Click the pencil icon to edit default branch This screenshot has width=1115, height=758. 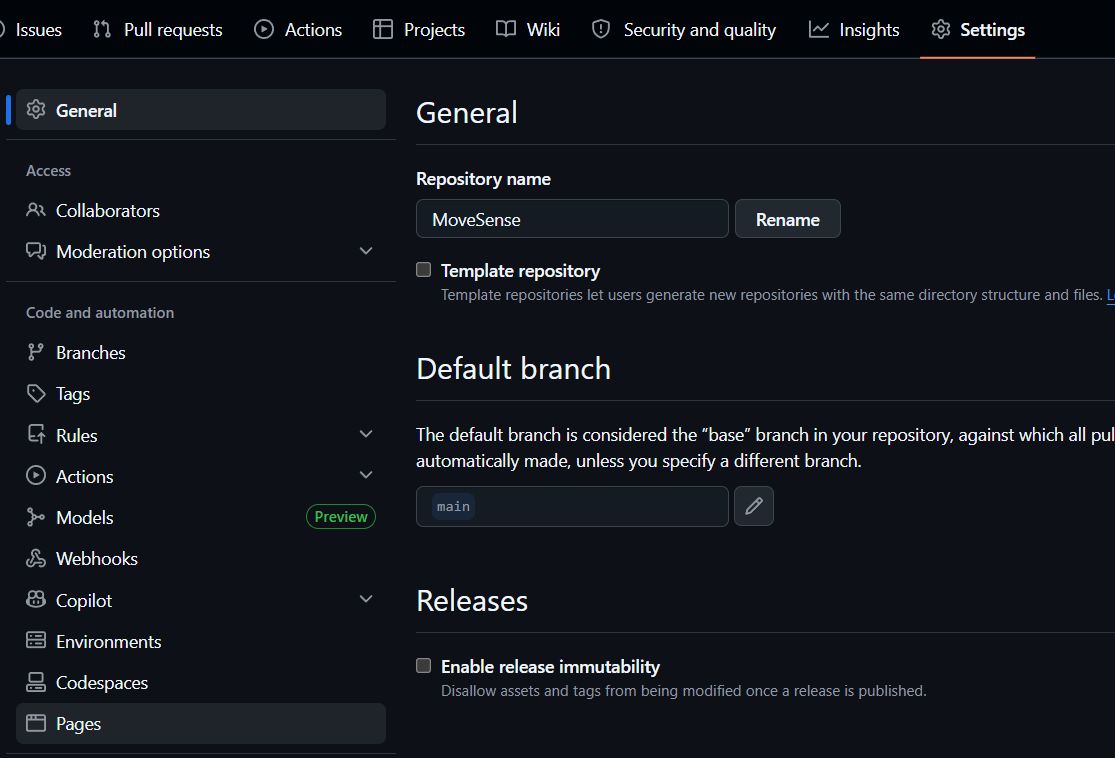[754, 506]
